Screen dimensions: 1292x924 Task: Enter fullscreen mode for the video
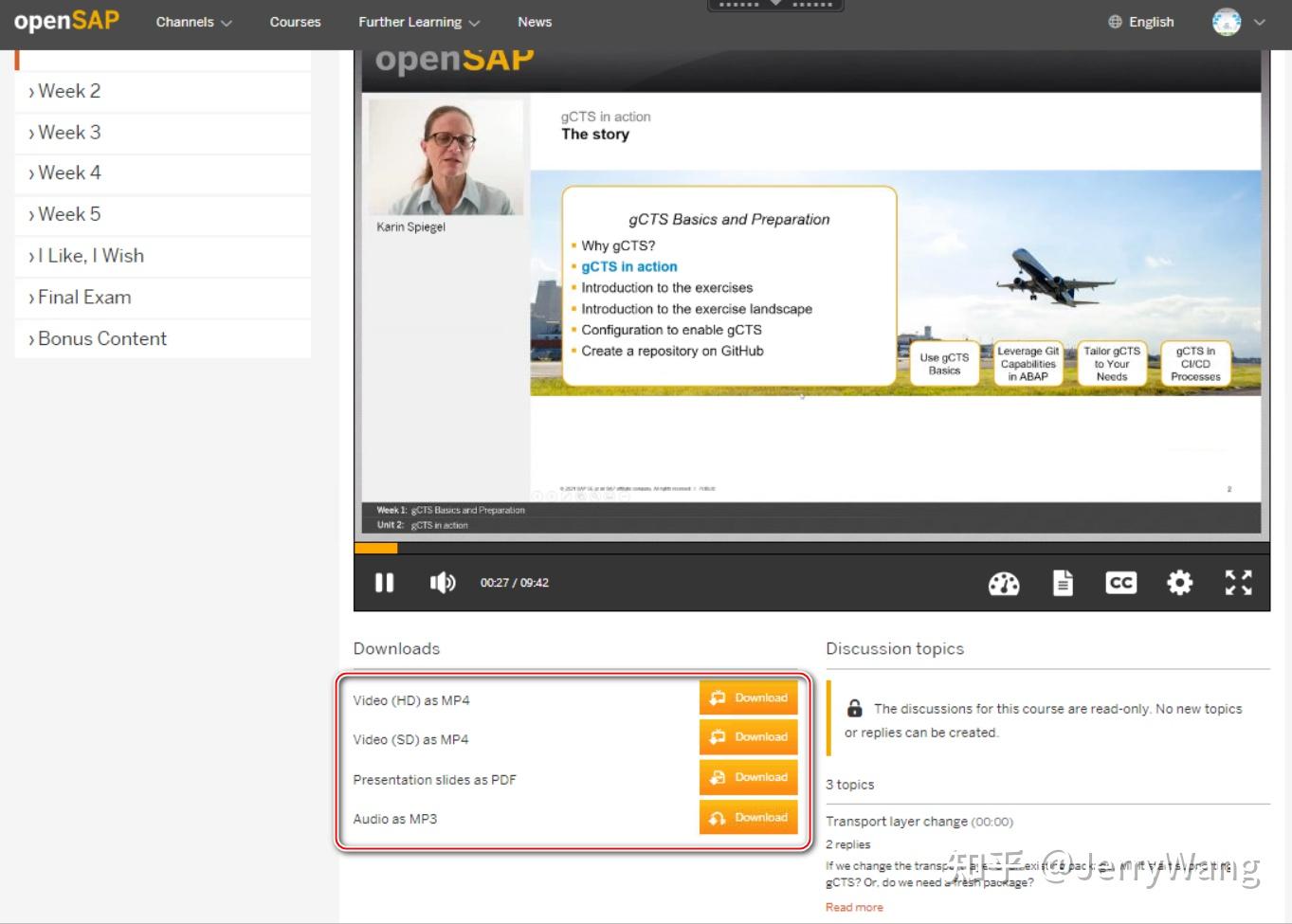(1237, 583)
